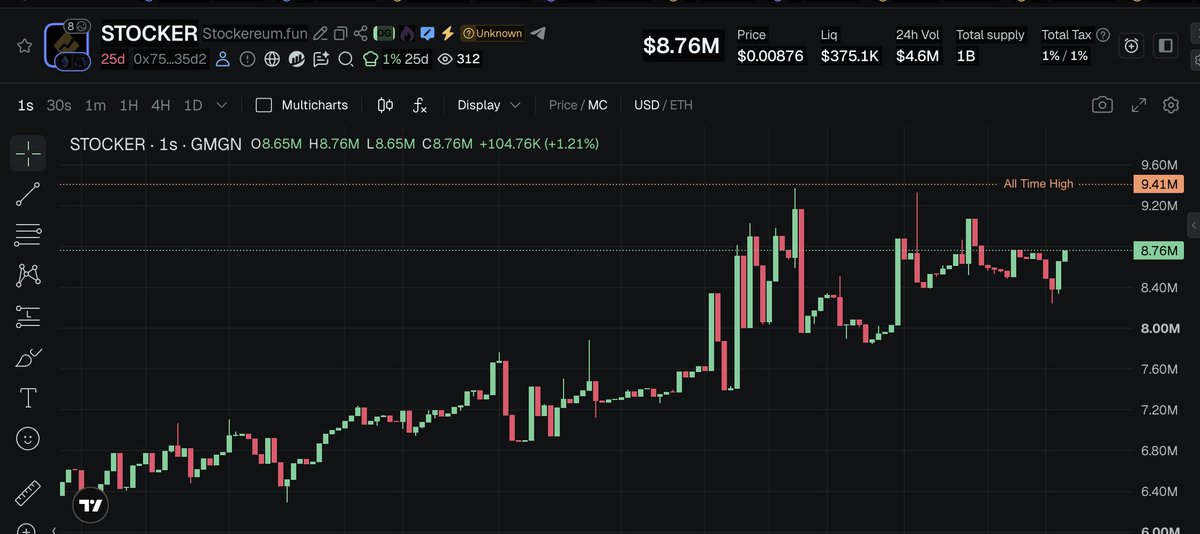Viewport: 1200px width, 534px height.
Task: Click the TradingView logo on chart
Action: pos(91,506)
